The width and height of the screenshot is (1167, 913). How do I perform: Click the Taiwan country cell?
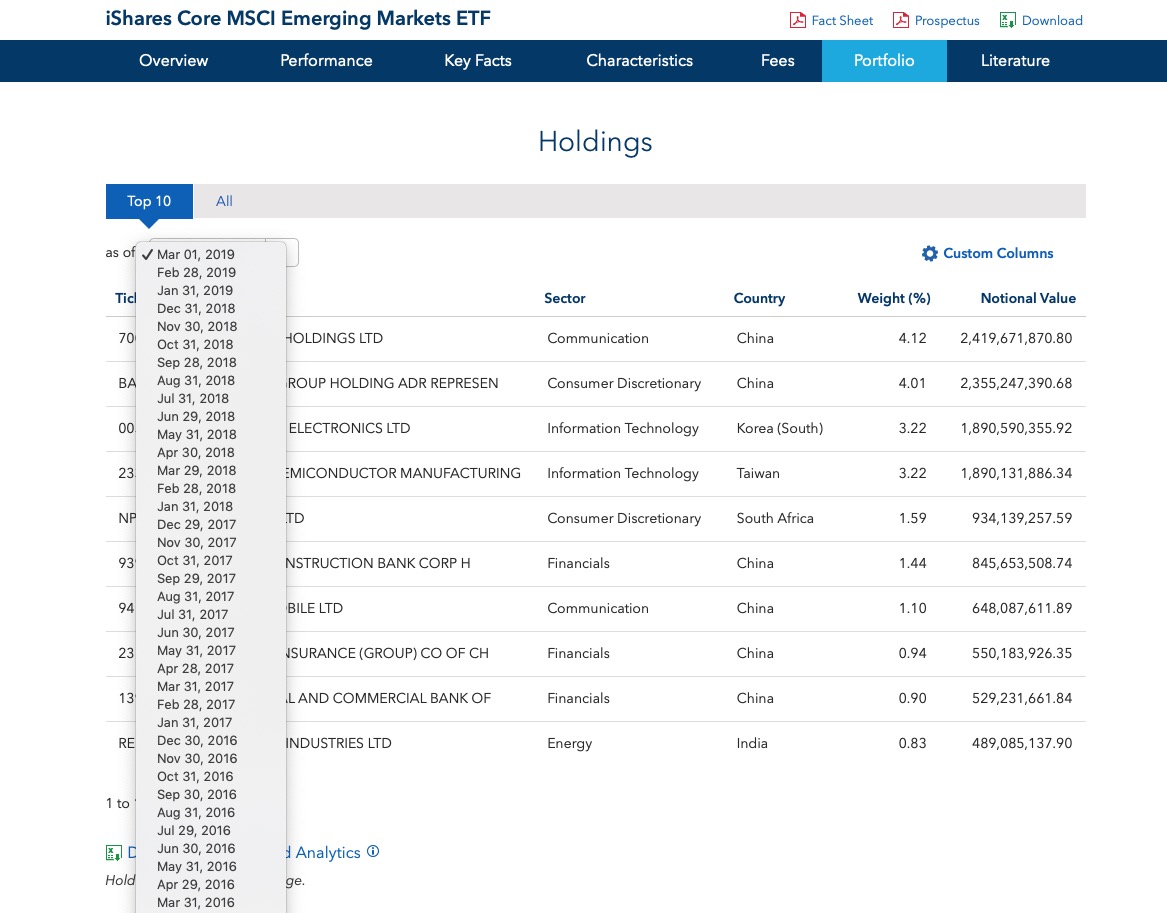[758, 473]
